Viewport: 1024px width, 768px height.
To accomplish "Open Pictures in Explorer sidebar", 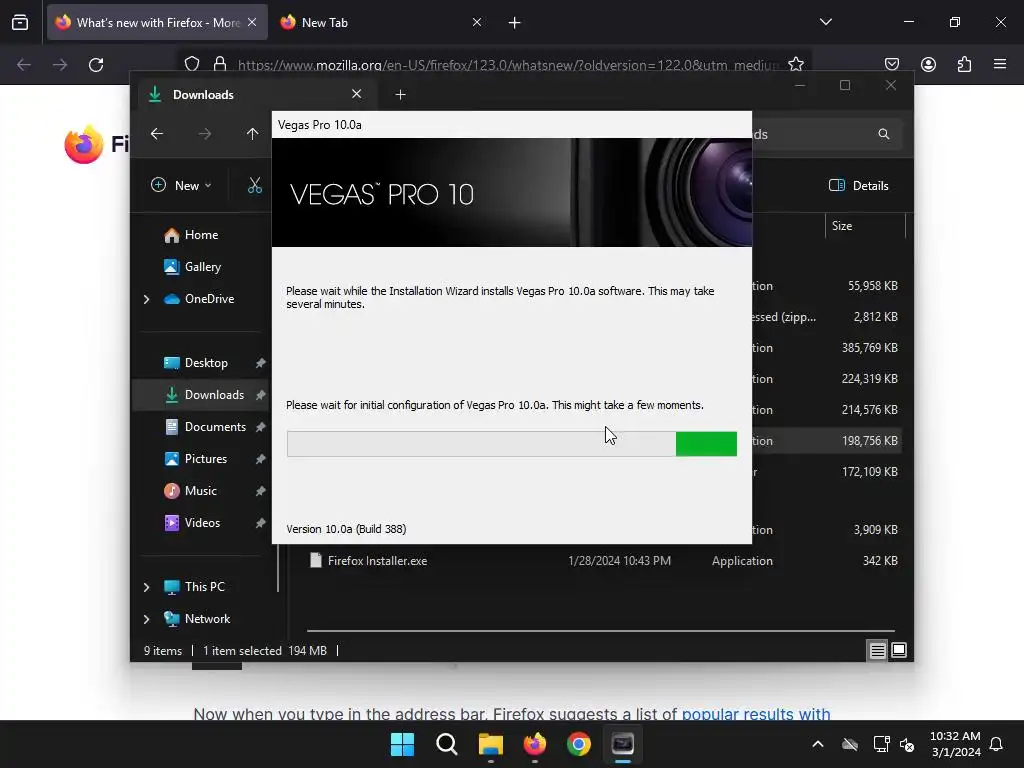I will 206,459.
